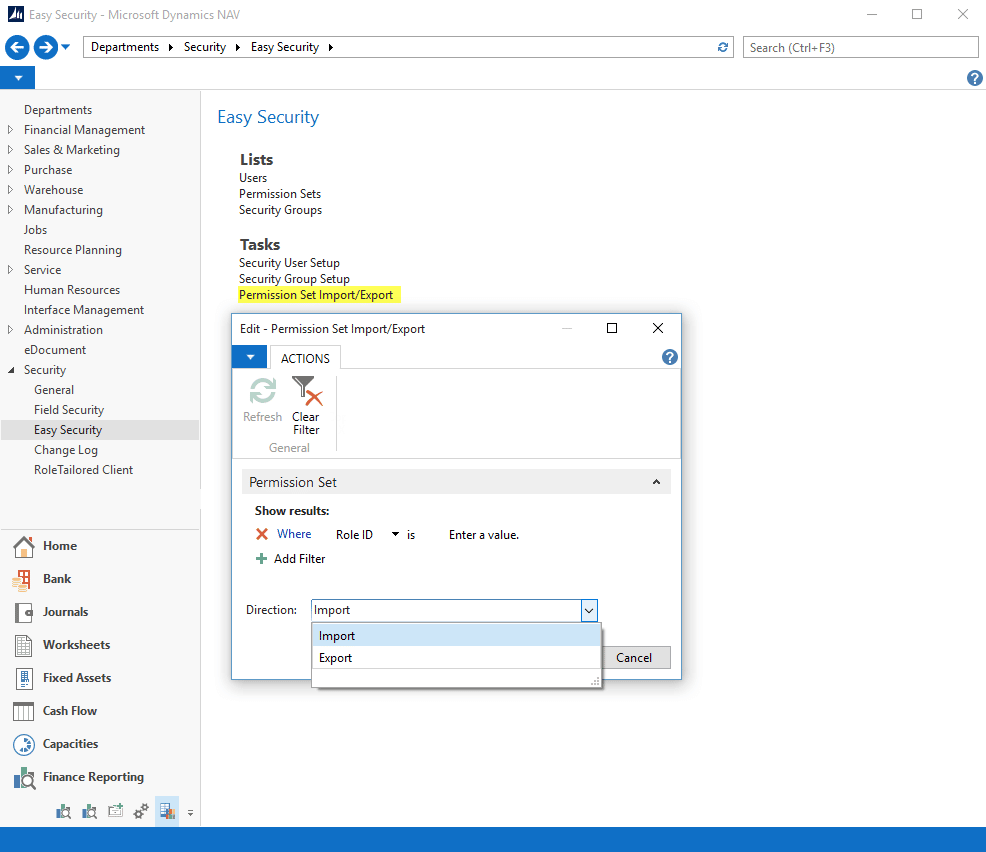Expand the Administration tree node
986x852 pixels.
click(10, 329)
